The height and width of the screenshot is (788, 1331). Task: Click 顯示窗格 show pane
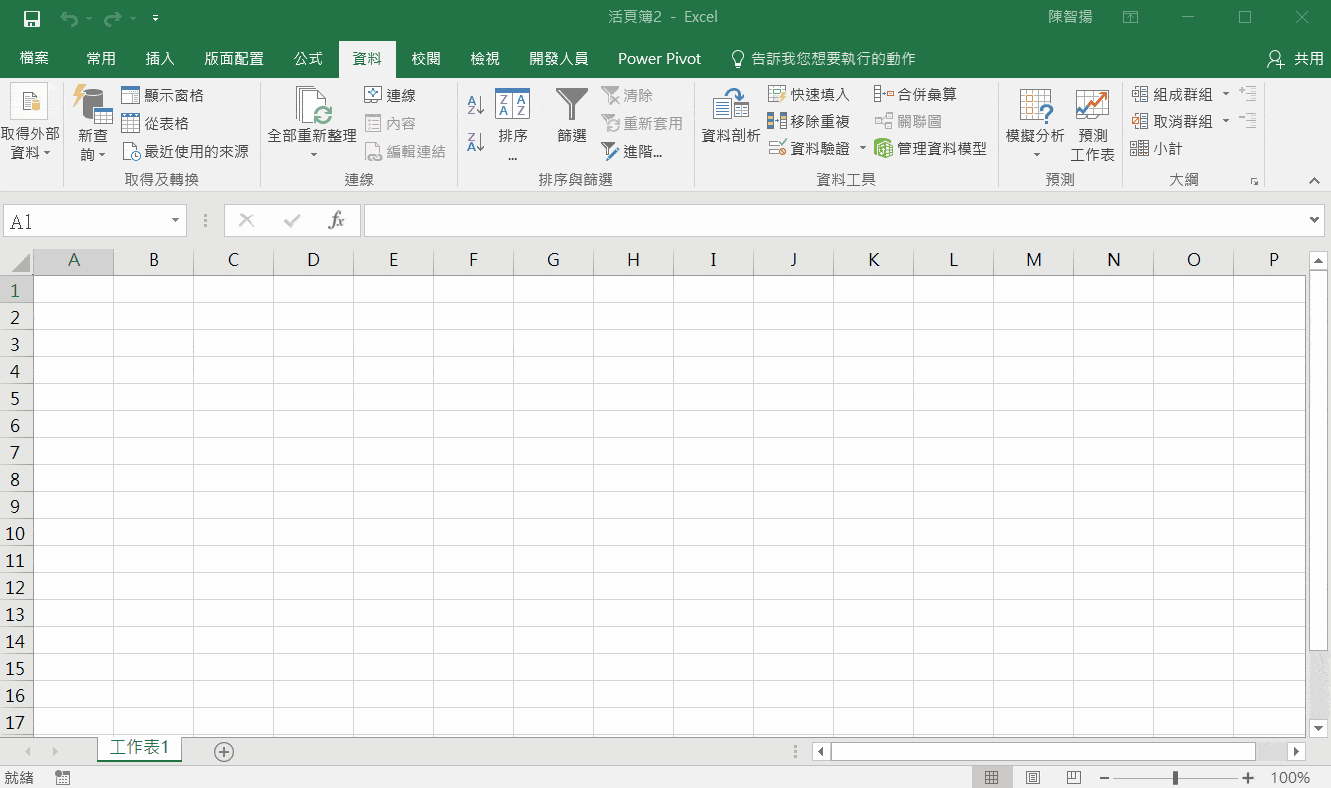[x=162, y=95]
